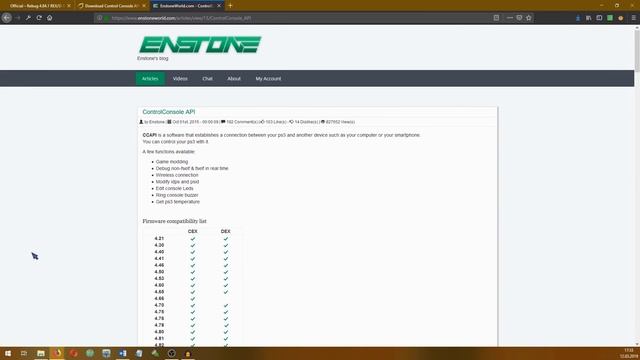Open the downloads arrow in toolbar

click(578, 18)
